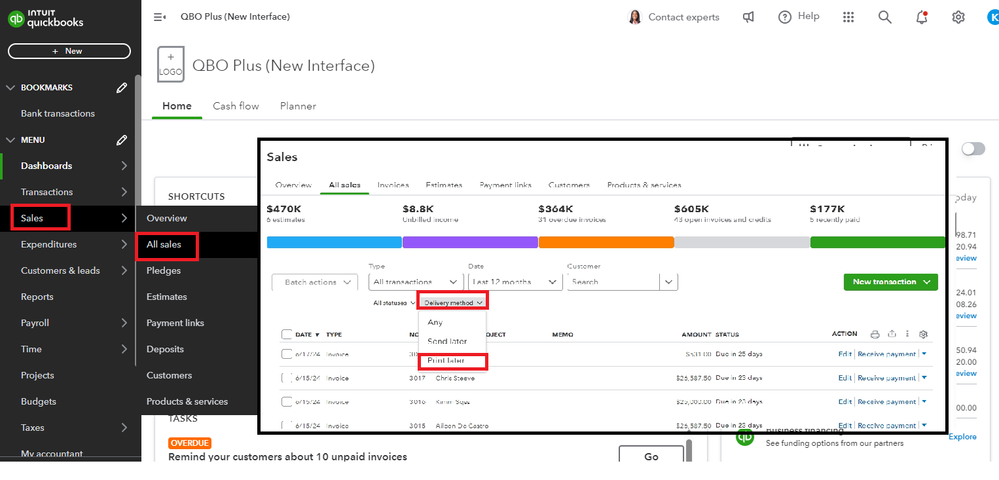The width and height of the screenshot is (999, 480).
Task: Click the Go button for overdue task
Action: coord(651,456)
